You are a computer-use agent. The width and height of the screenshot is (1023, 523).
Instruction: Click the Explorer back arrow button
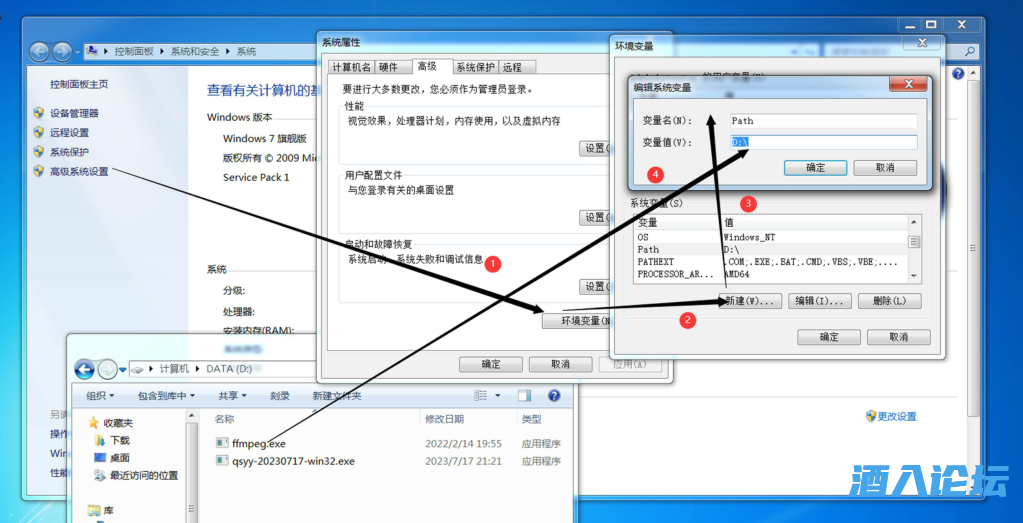tap(85, 368)
